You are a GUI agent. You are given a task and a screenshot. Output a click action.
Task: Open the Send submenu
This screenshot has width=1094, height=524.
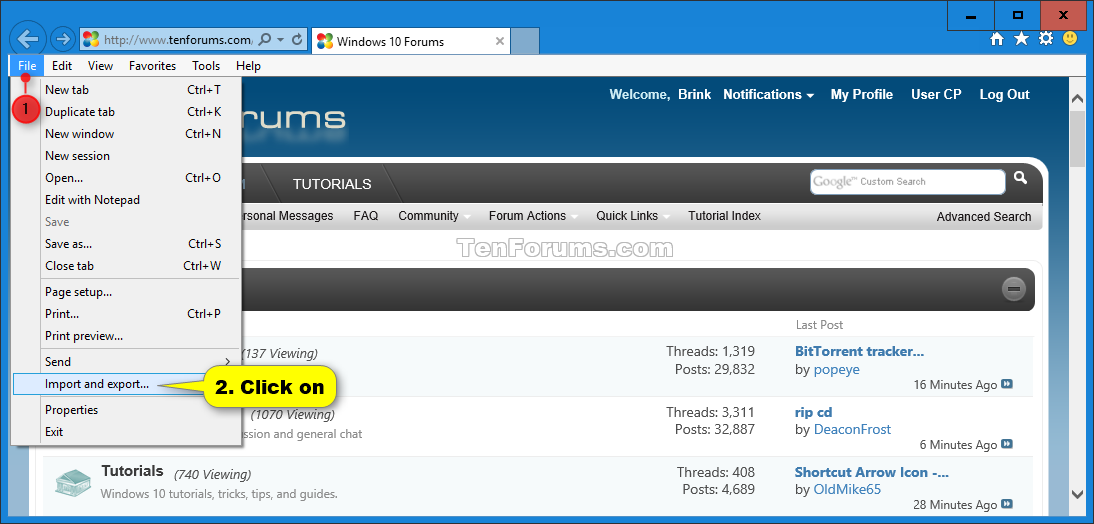pos(126,361)
